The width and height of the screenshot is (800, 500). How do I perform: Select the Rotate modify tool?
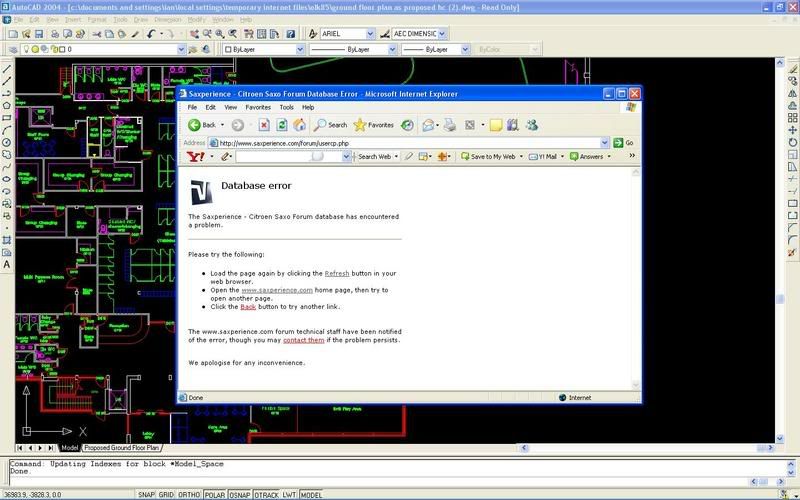(792, 142)
